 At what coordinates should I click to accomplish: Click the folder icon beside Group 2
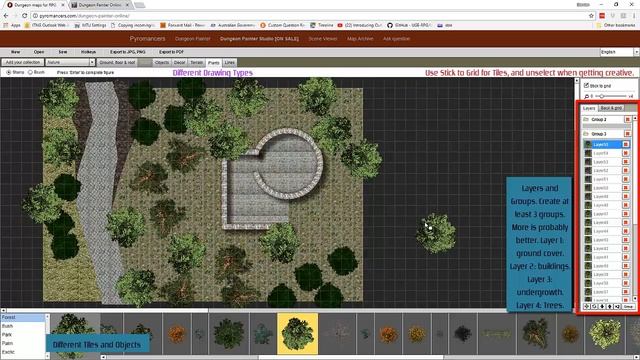coord(586,120)
